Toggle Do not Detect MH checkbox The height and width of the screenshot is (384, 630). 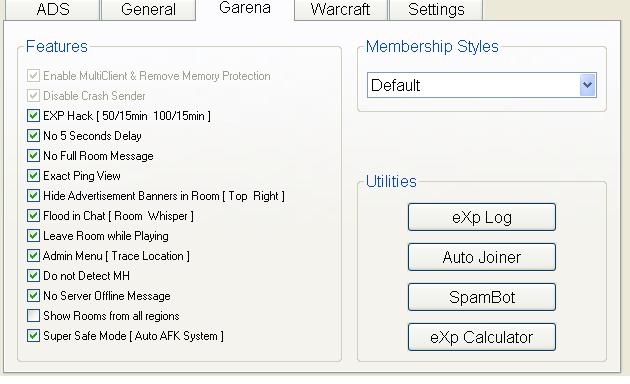[x=33, y=276]
